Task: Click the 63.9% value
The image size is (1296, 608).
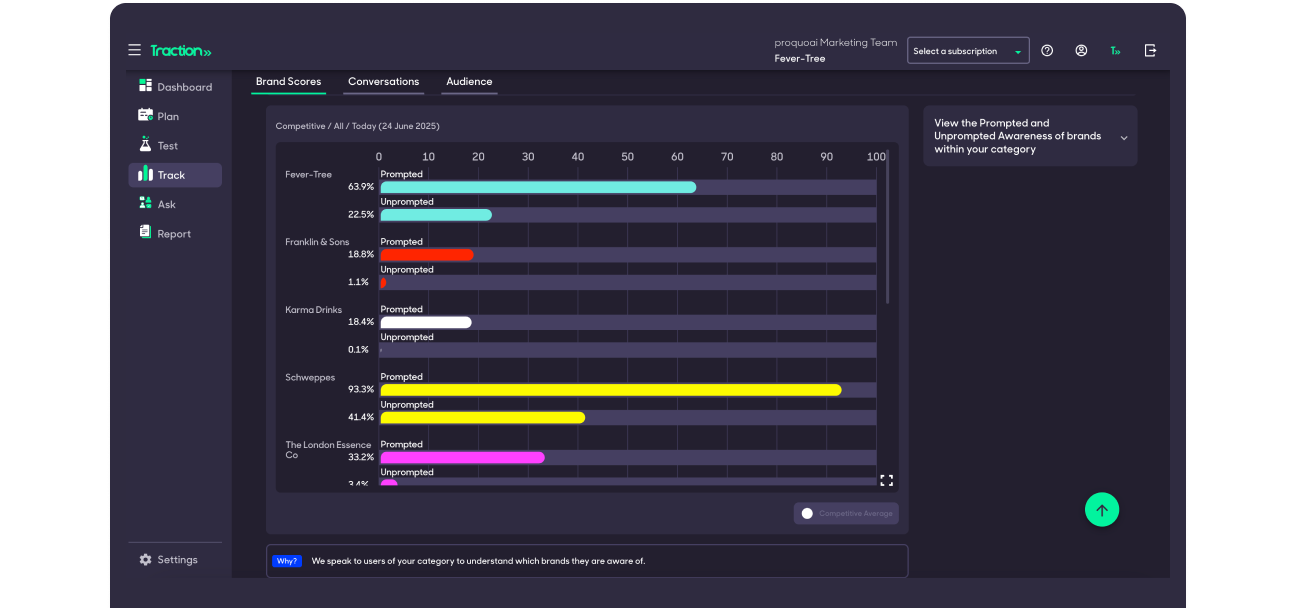Action: 361,187
